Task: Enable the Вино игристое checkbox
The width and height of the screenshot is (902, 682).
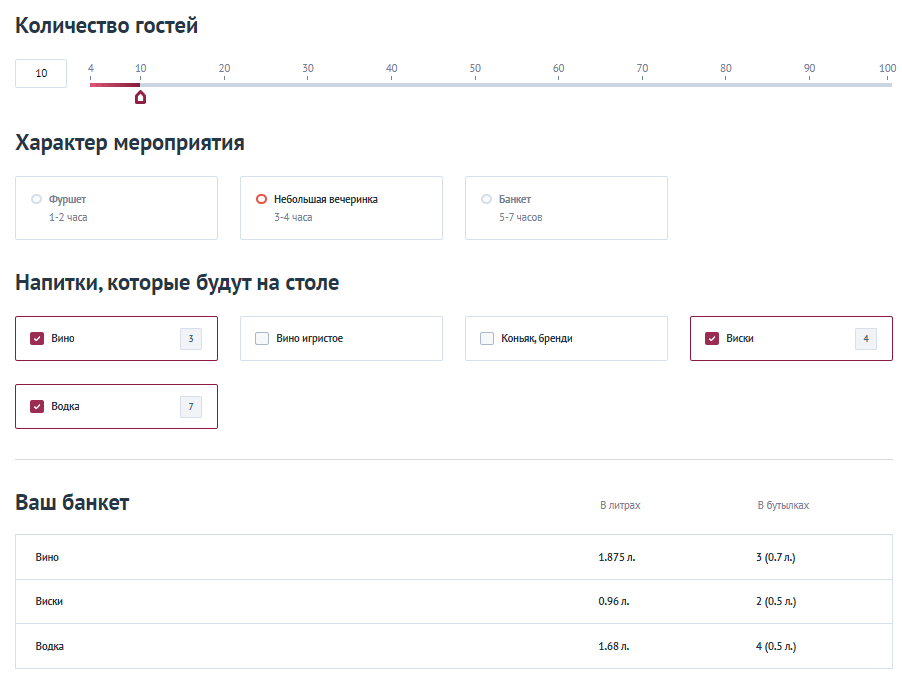Action: [x=262, y=339]
